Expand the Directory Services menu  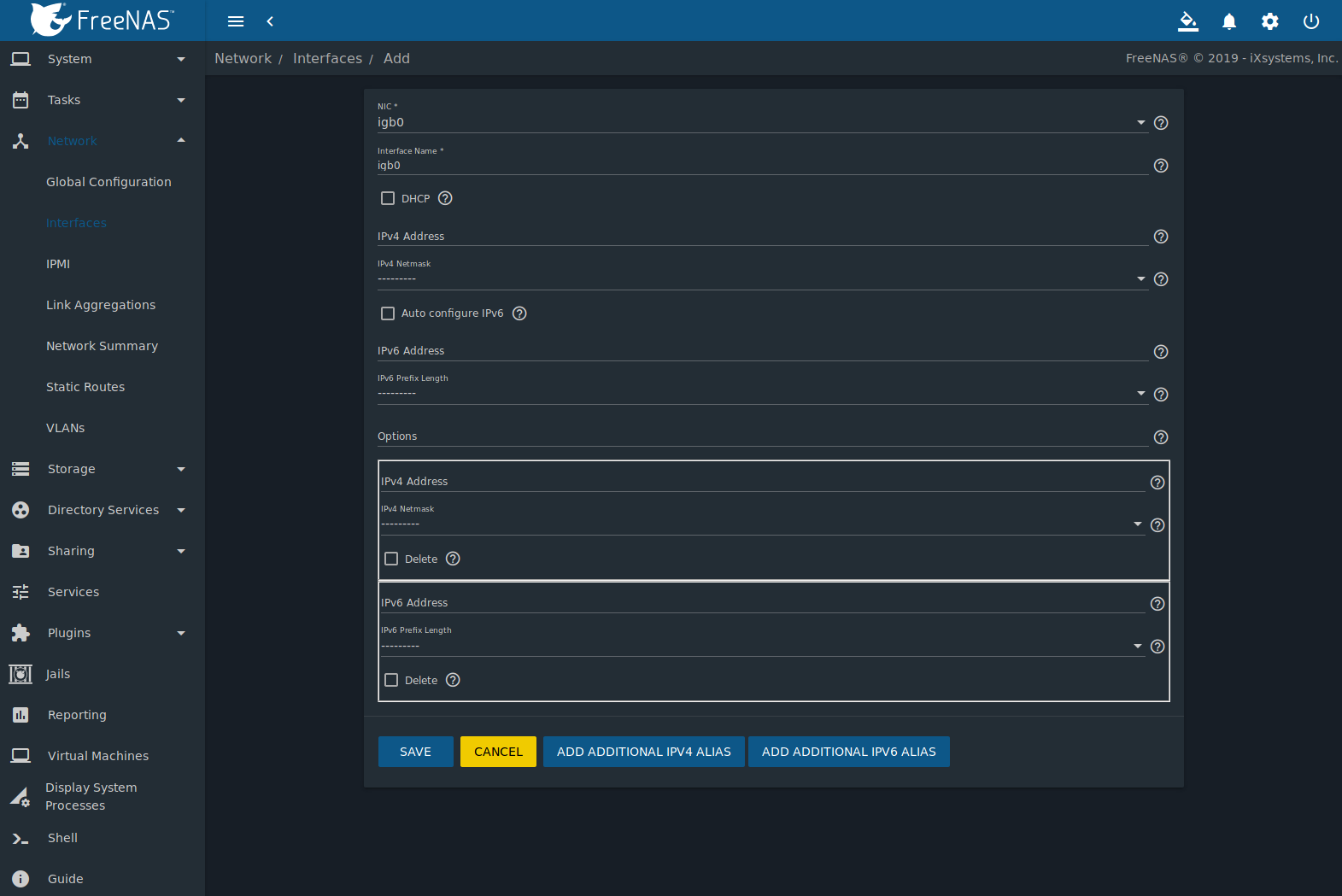[x=103, y=510]
